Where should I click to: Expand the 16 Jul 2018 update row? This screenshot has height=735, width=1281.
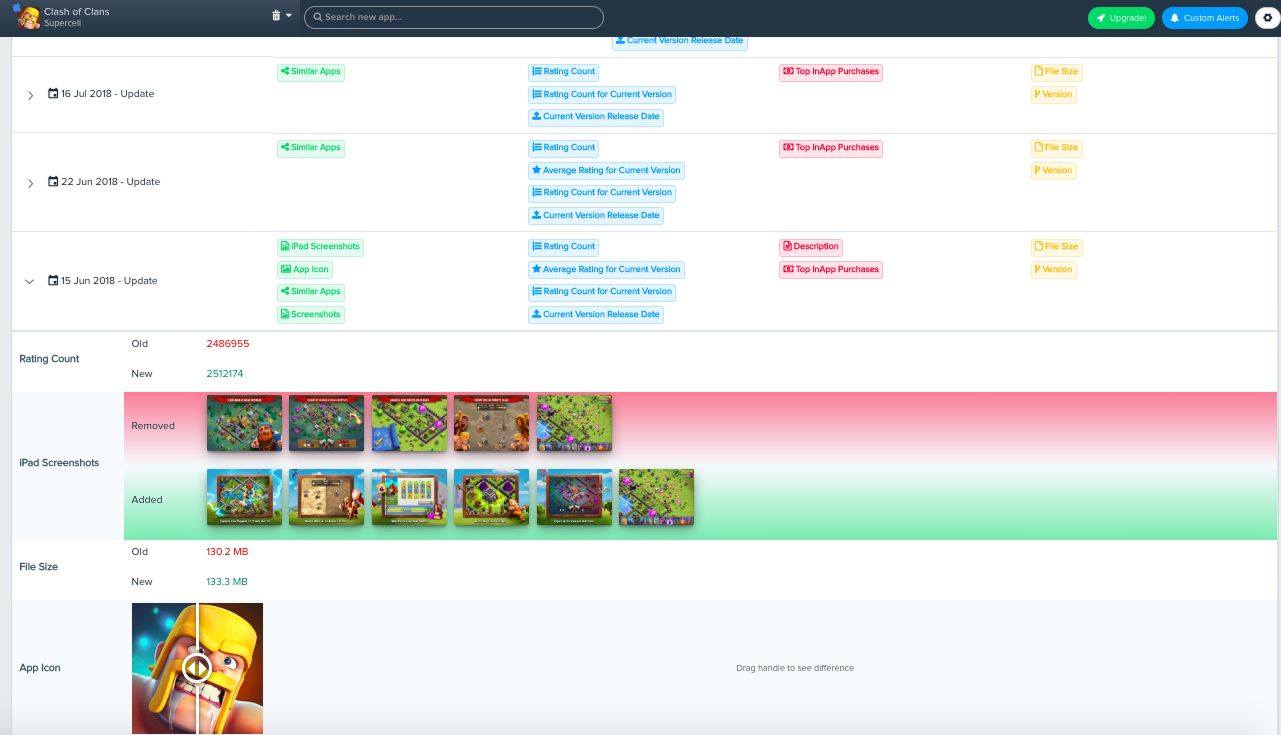[x=29, y=96]
